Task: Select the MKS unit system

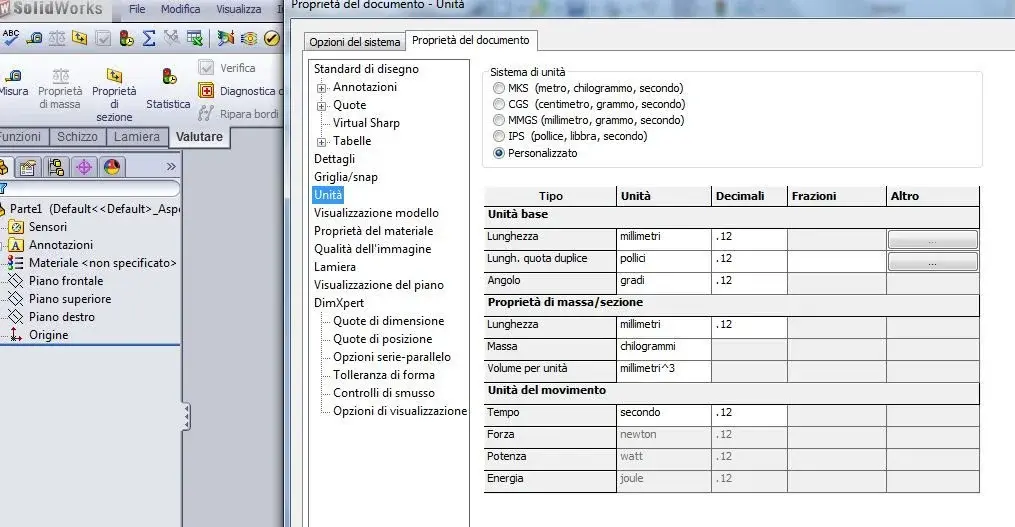Action: [x=498, y=87]
